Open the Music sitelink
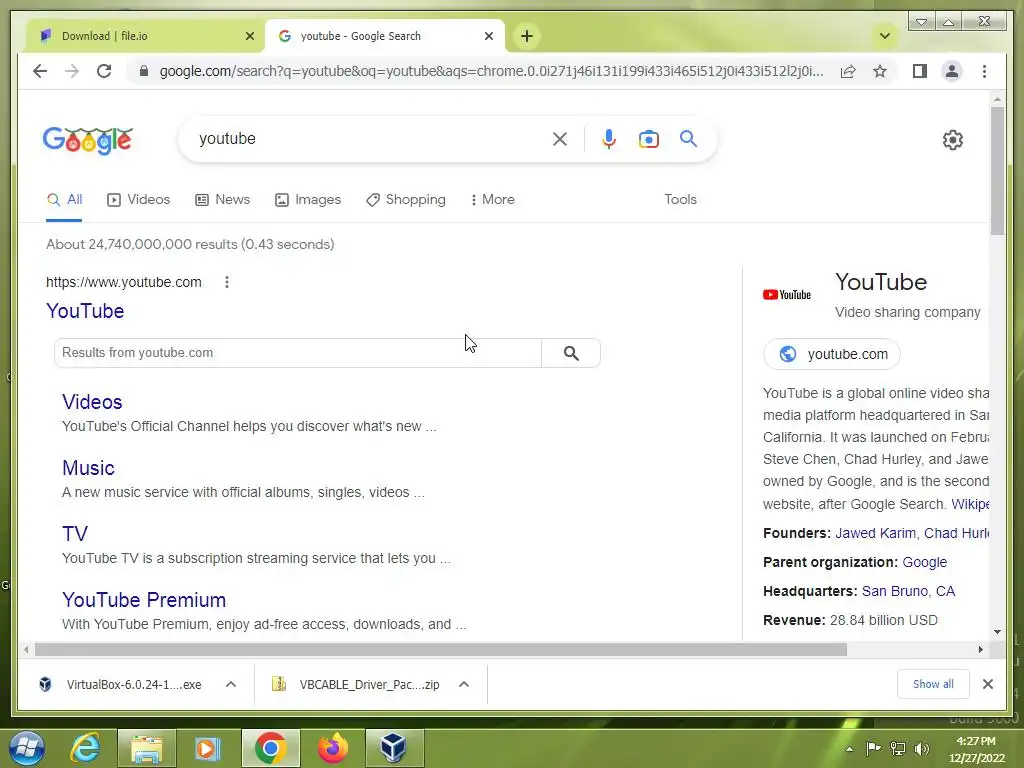The image size is (1024, 768). 88,468
